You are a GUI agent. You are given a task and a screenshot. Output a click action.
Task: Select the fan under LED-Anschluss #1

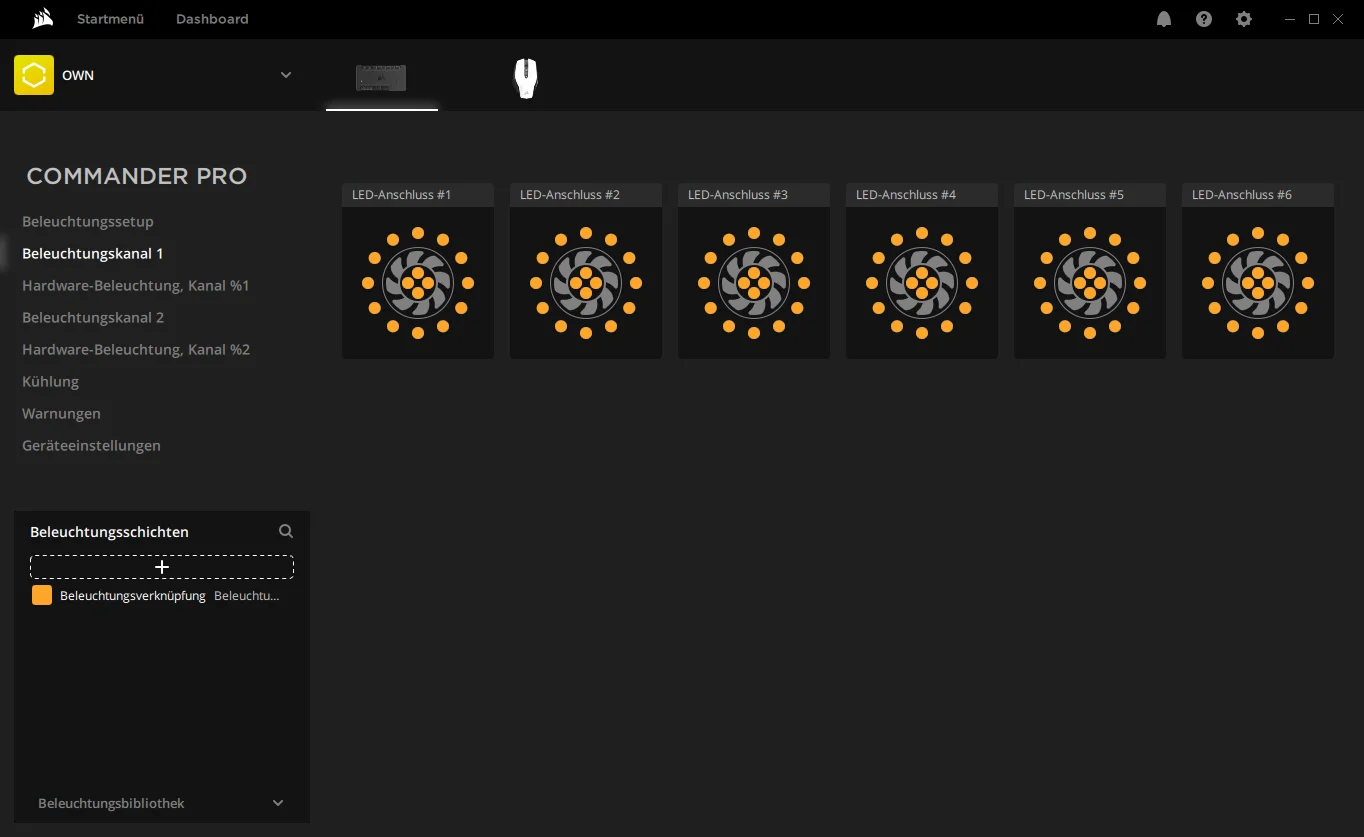[x=418, y=283]
